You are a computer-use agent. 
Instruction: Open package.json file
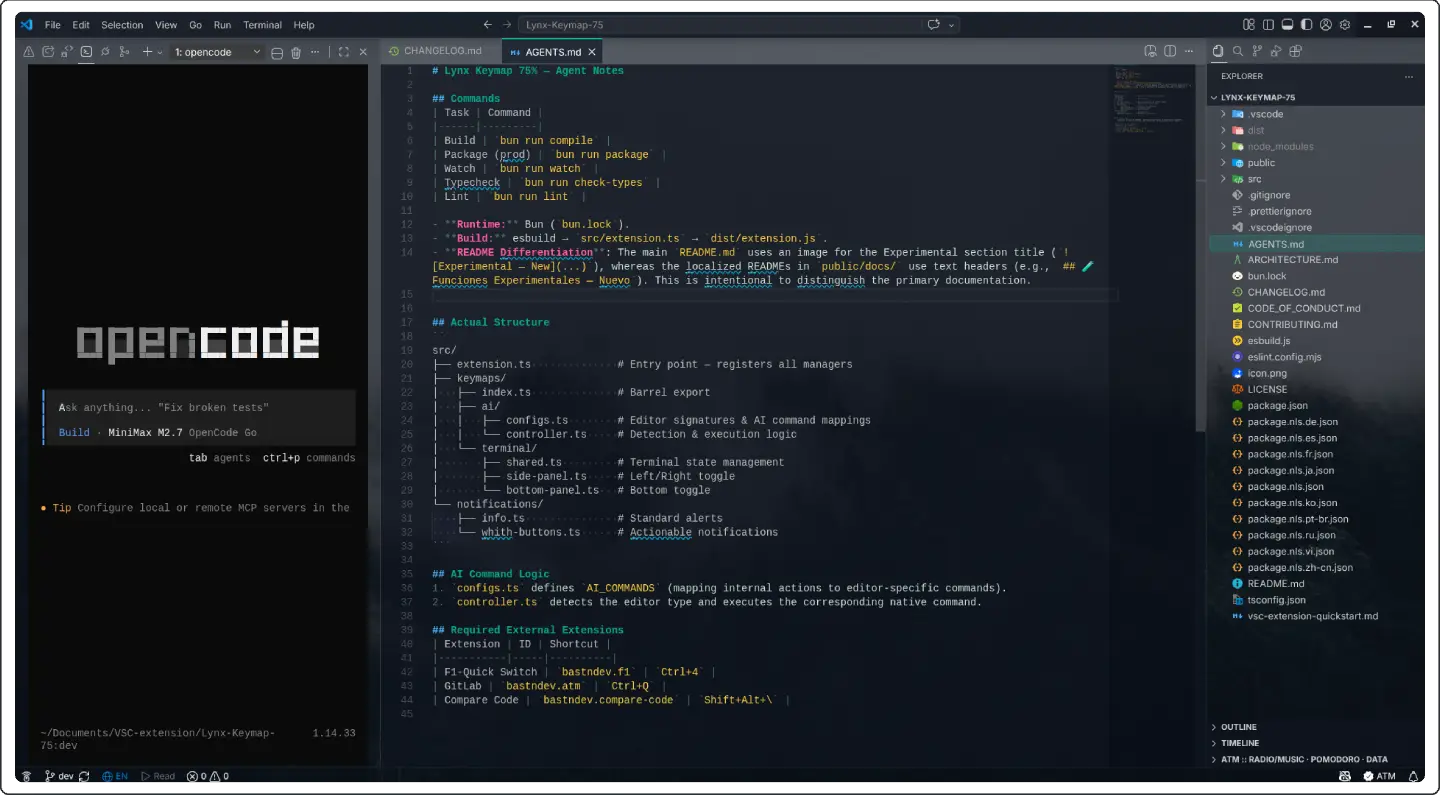point(1316,405)
